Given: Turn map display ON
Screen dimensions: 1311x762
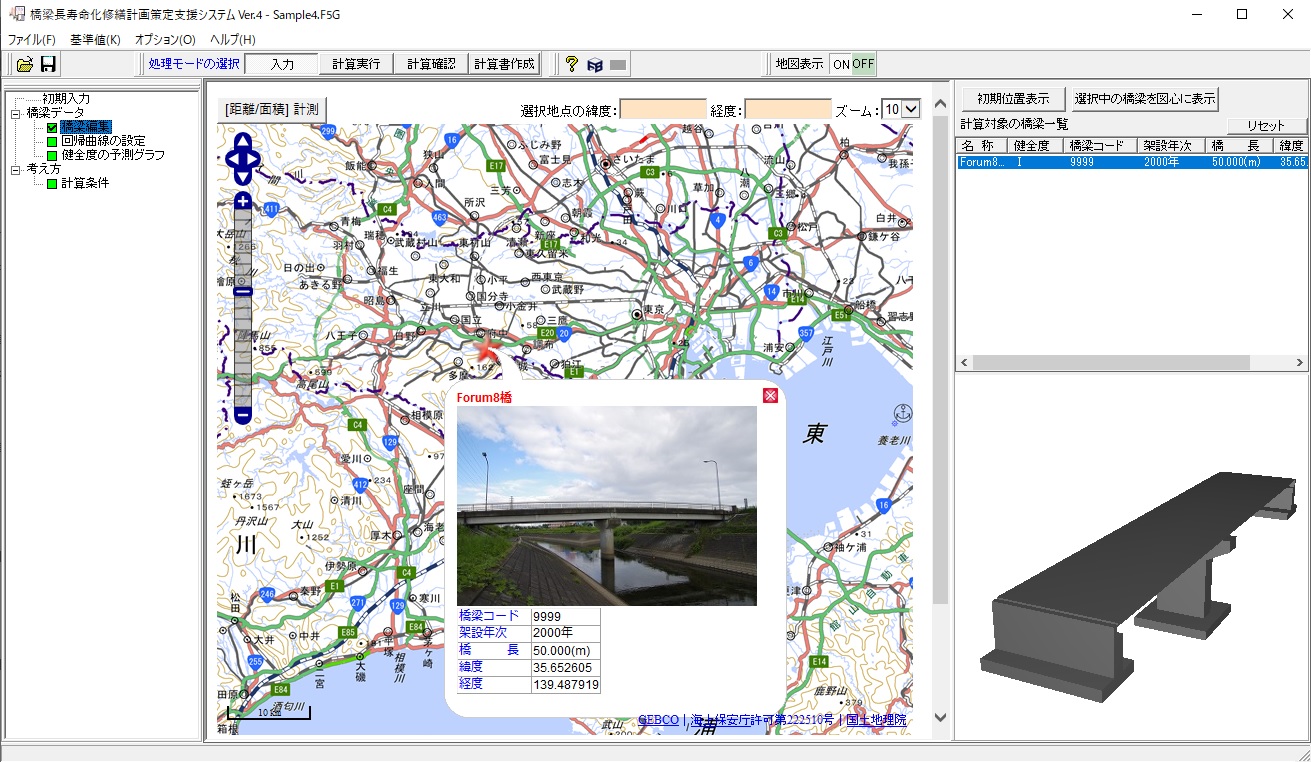Looking at the screenshot, I should (841, 64).
